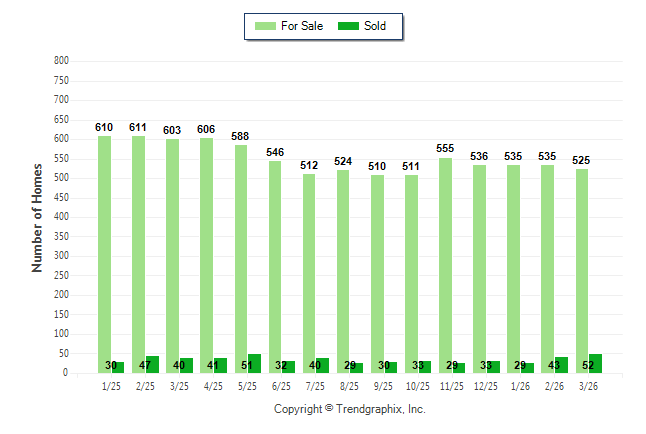Select the 2/25 Sold bar (47)
This screenshot has width=646, height=434.
pyautogui.click(x=152, y=364)
